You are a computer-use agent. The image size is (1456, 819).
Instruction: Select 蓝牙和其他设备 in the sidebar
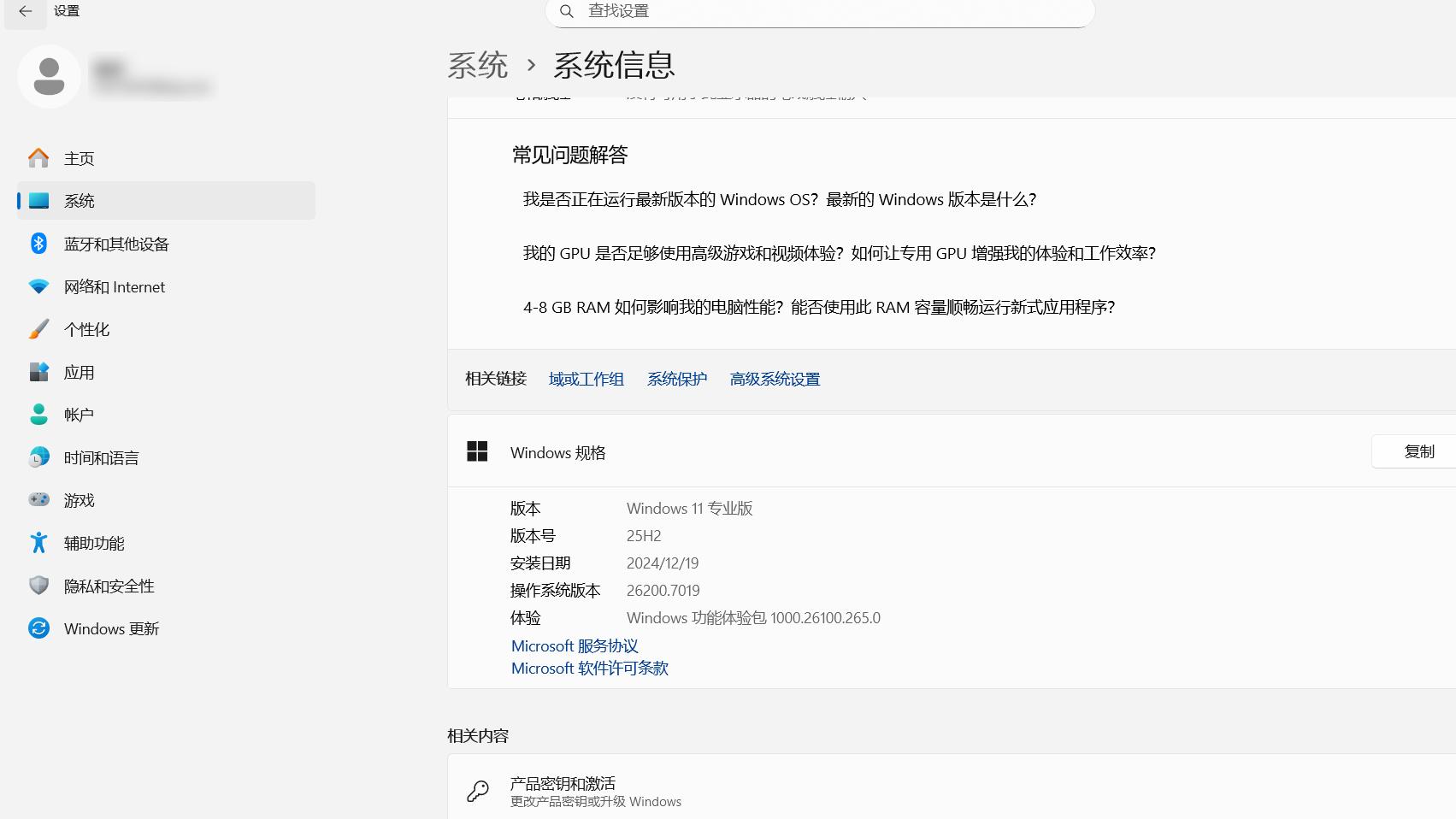[116, 244]
